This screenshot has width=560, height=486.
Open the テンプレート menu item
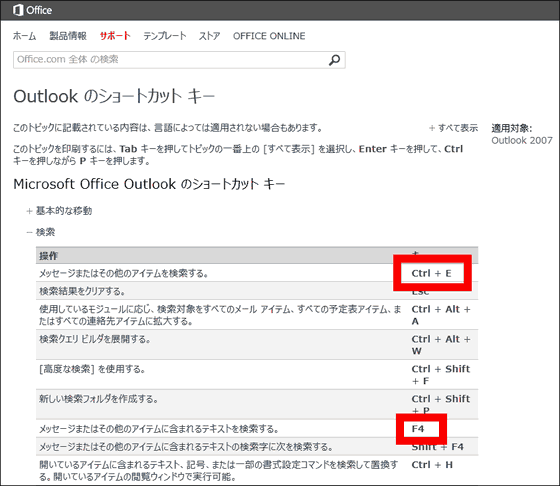(165, 36)
